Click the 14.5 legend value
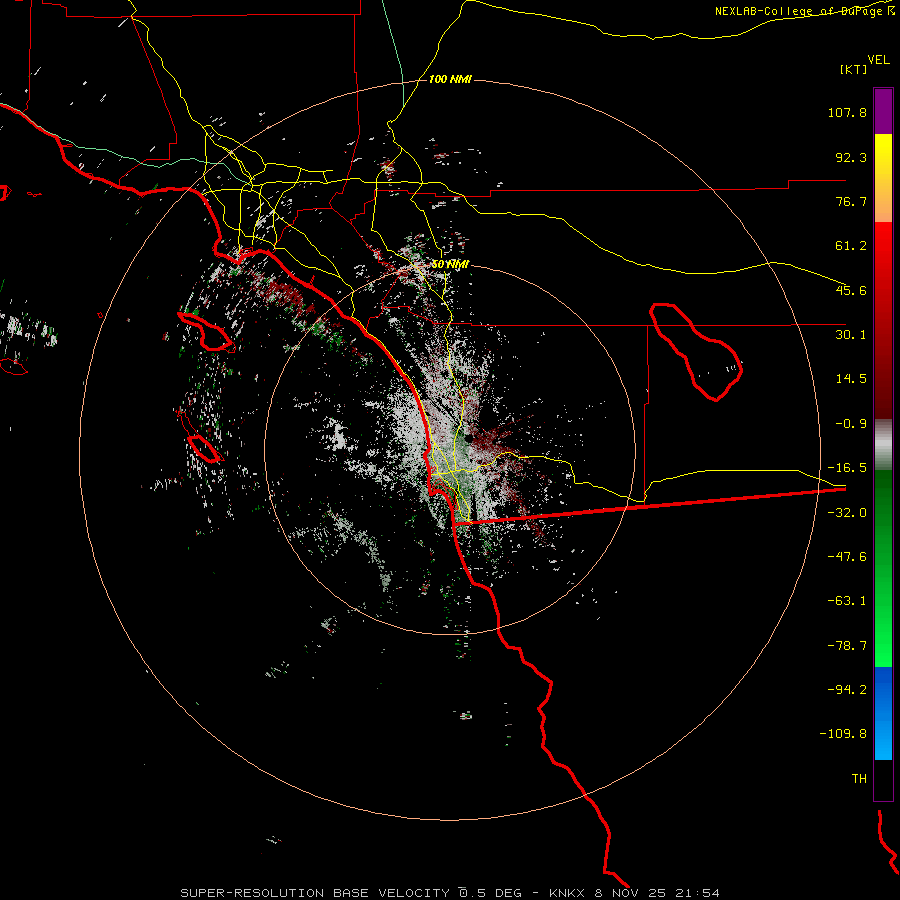 pos(851,379)
